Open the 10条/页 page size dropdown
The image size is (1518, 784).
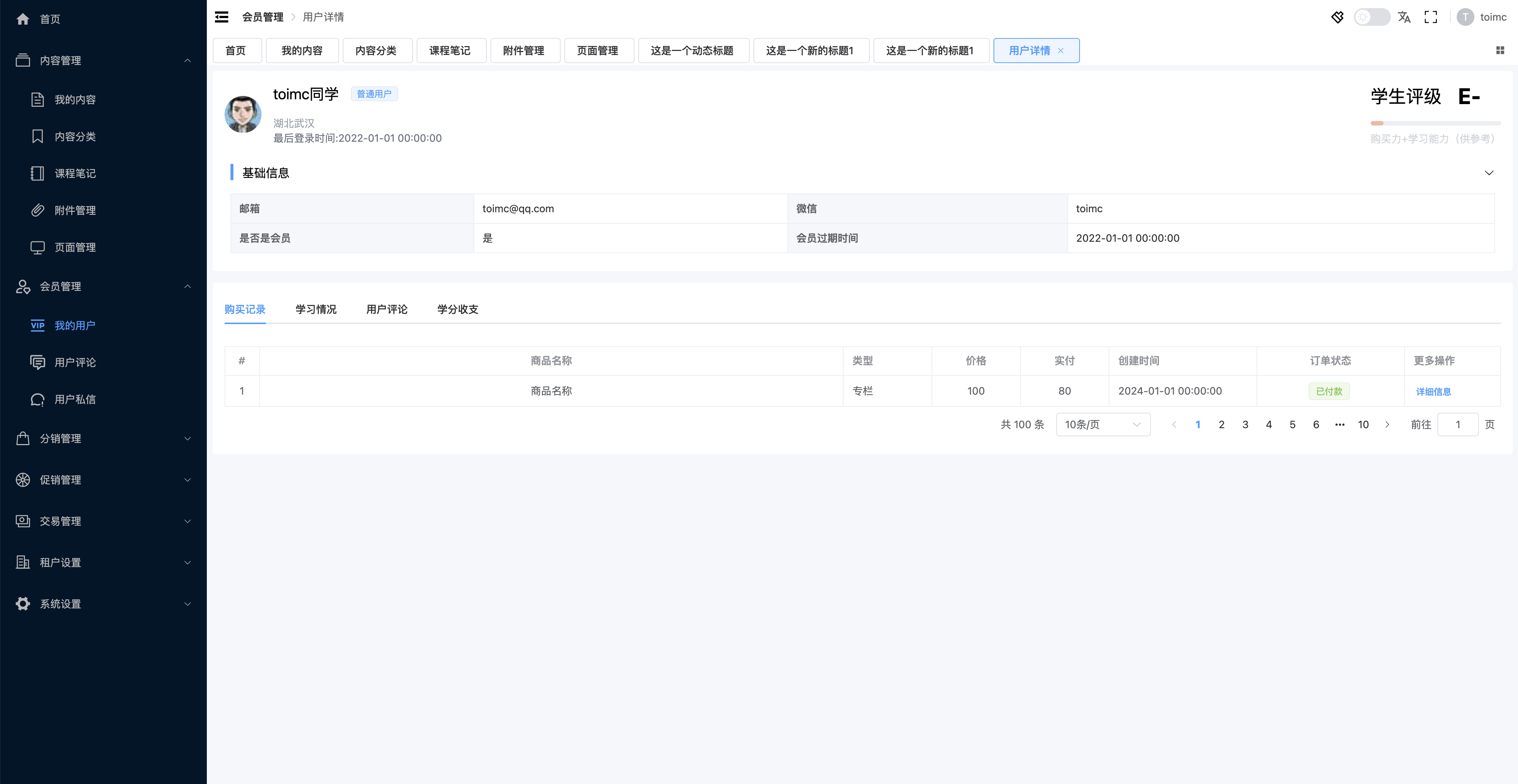click(x=1102, y=425)
